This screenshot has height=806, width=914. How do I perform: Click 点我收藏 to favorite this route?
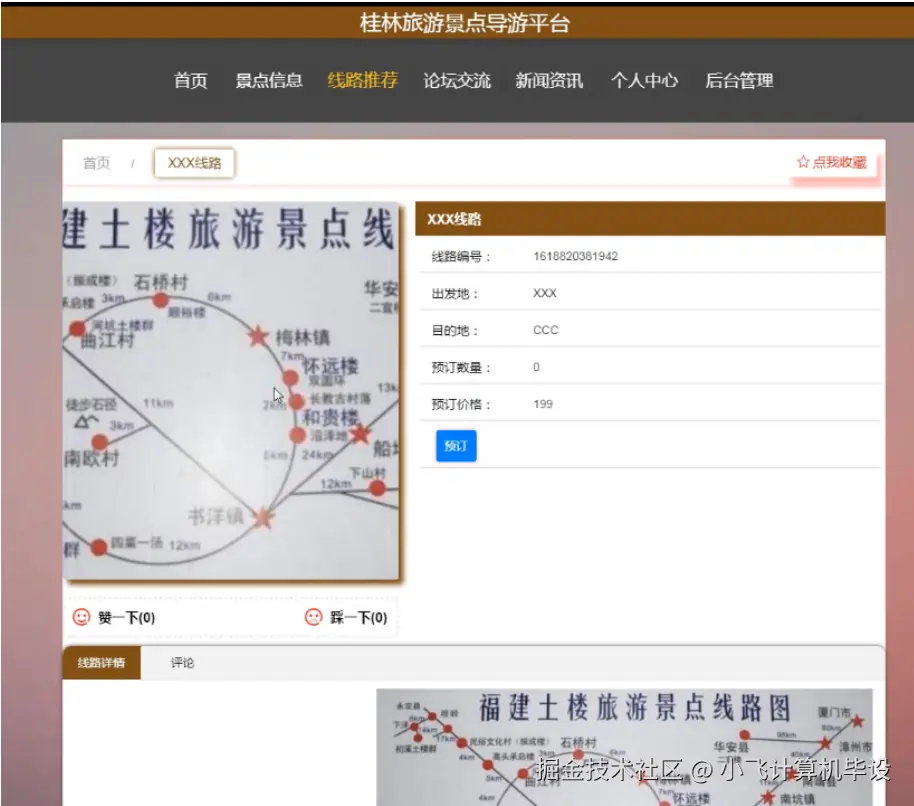coord(837,161)
